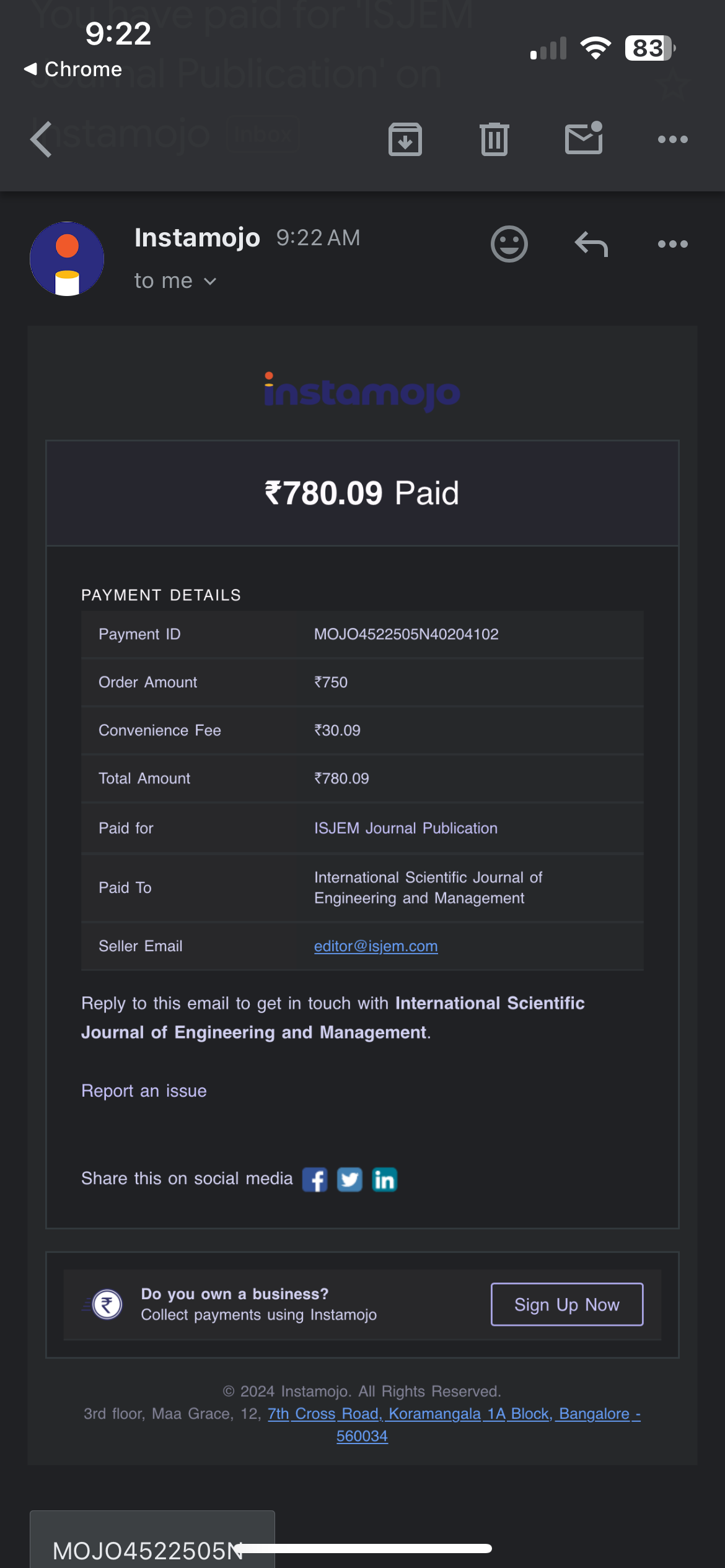
Task: Open the top toolbar more options menu
Action: pyautogui.click(x=673, y=139)
